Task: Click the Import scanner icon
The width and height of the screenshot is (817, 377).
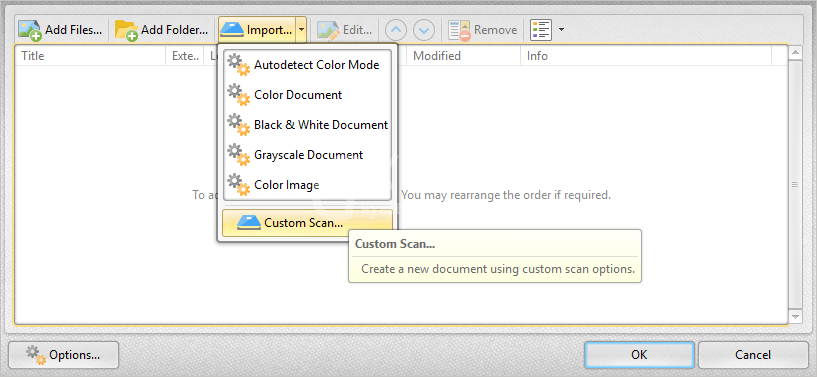Action: (232, 30)
